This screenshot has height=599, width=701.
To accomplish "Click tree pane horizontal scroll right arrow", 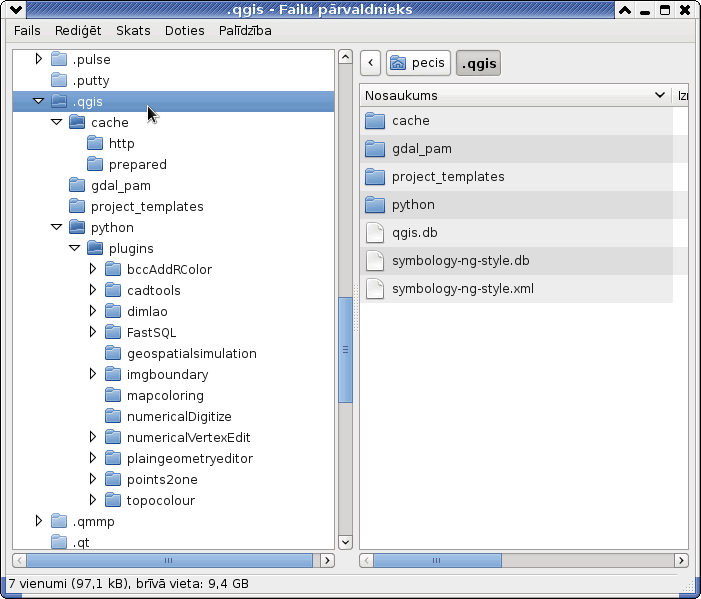I will tap(327, 560).
